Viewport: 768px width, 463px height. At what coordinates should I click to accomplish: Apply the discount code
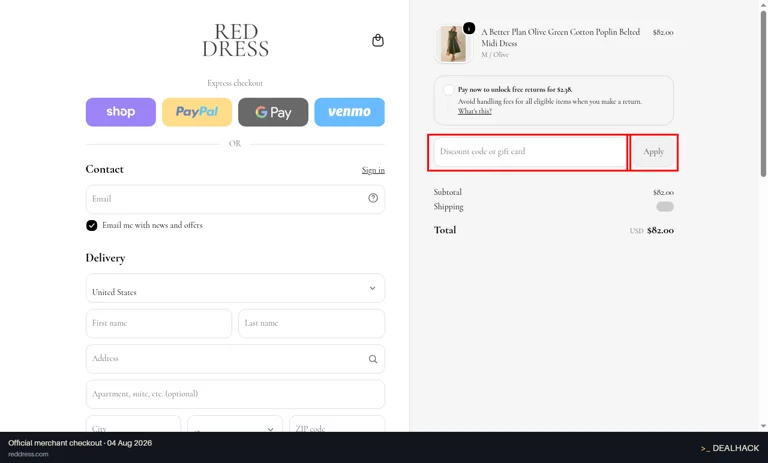pos(653,152)
